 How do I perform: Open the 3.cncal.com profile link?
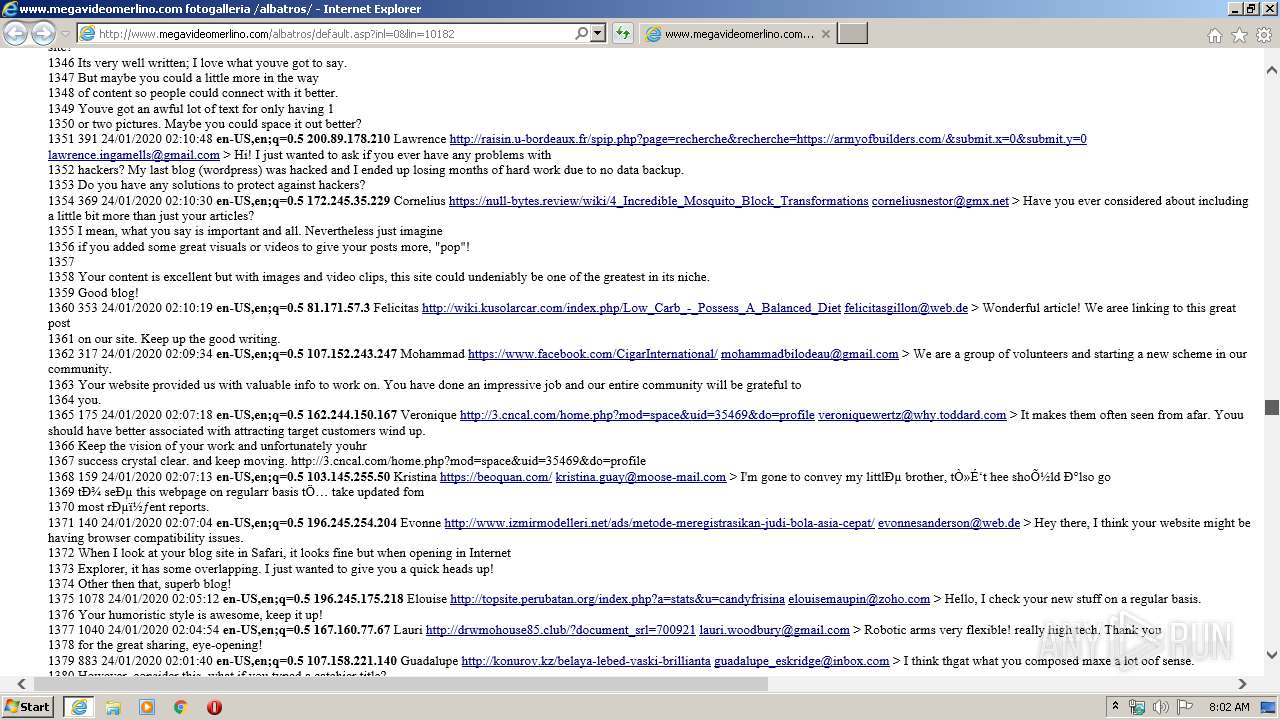[637, 415]
